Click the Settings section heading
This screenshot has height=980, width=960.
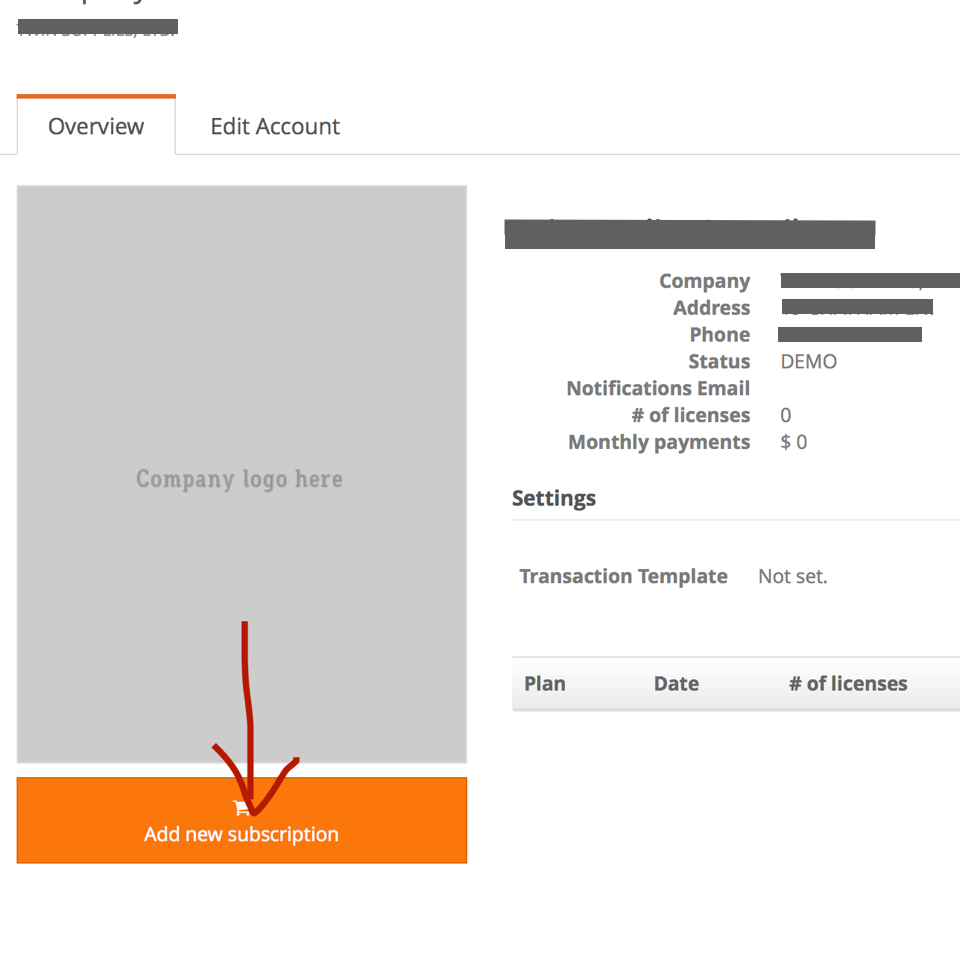[554, 498]
